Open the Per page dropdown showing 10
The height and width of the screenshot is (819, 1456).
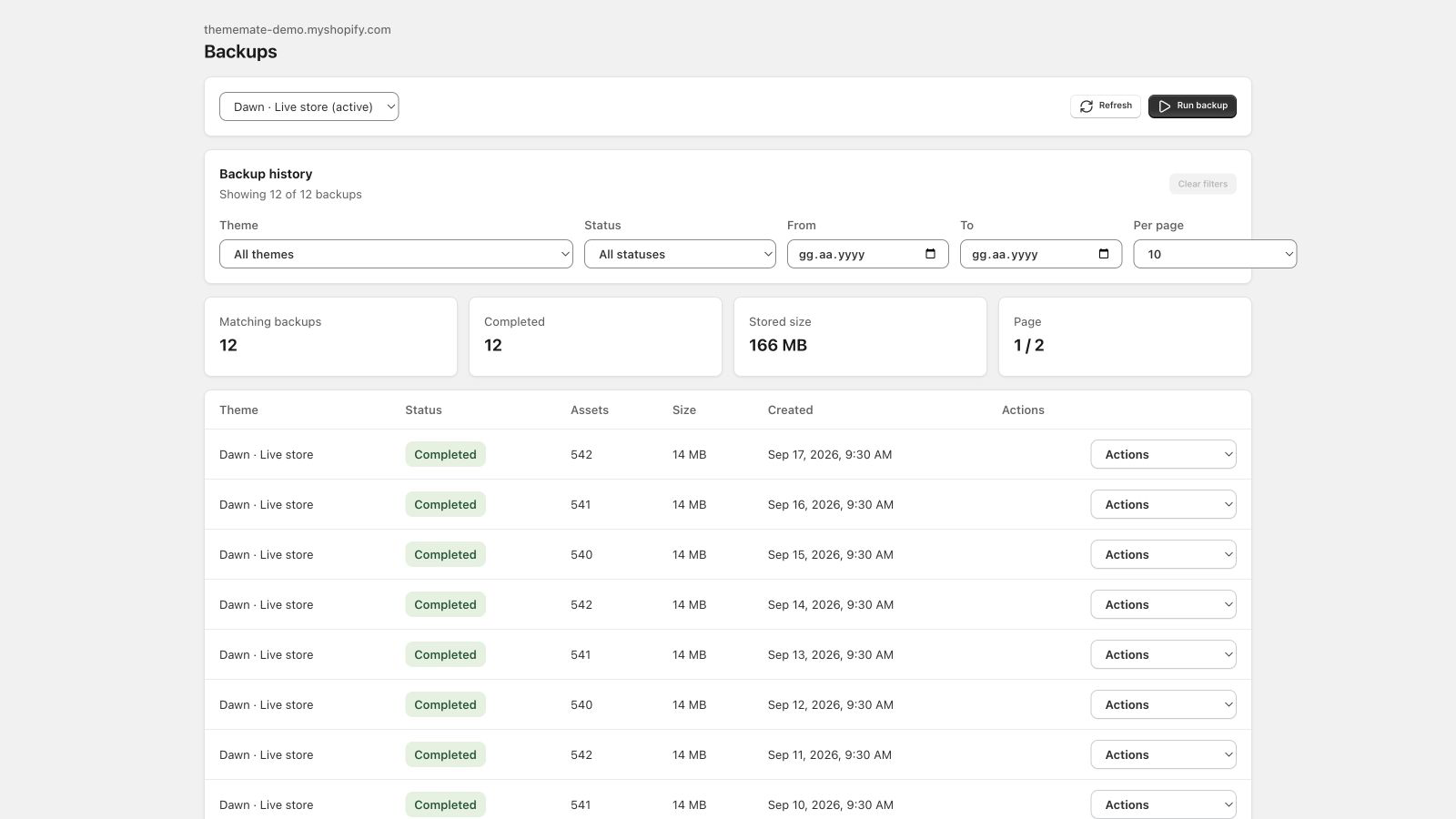(1215, 254)
